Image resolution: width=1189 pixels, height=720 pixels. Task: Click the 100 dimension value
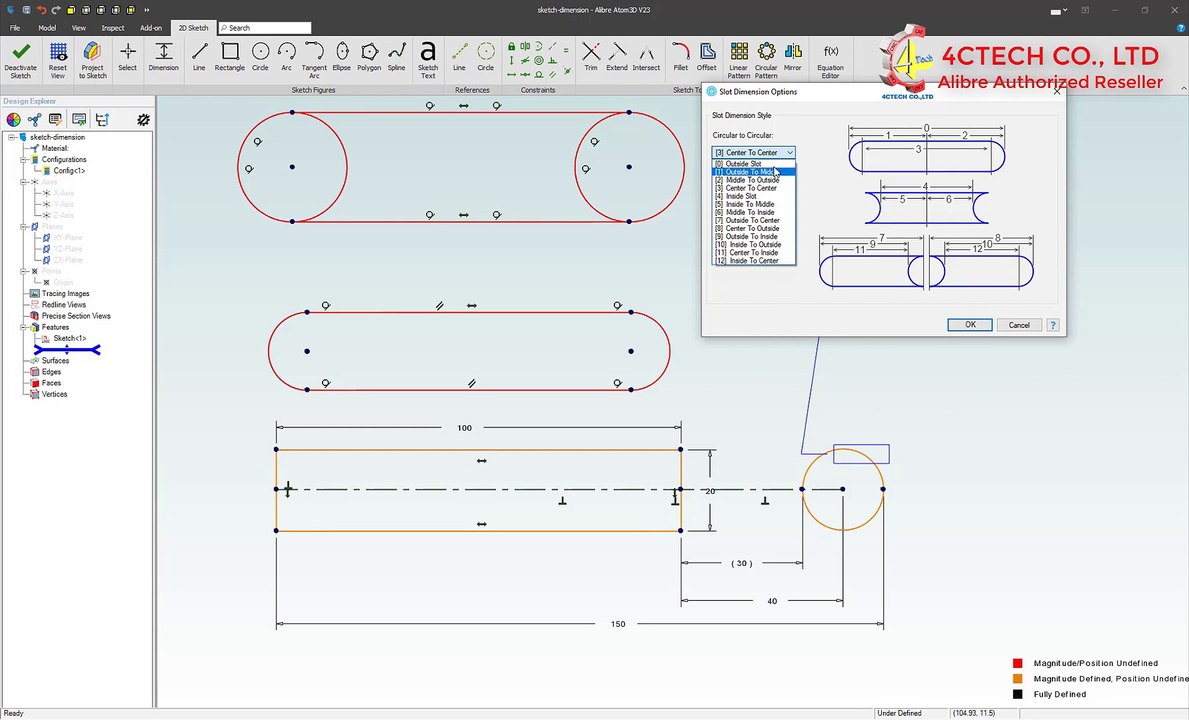pyautogui.click(x=465, y=428)
